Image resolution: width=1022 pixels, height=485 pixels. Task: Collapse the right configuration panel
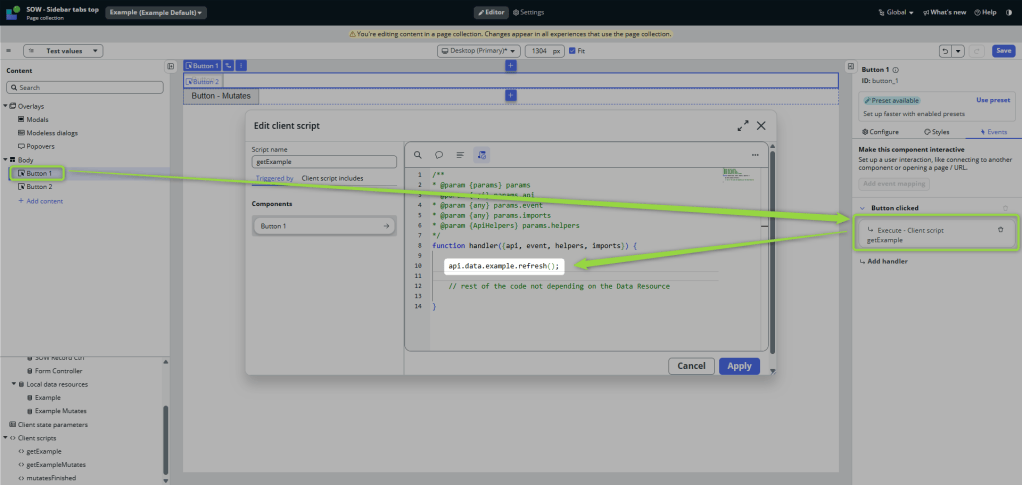click(x=850, y=66)
